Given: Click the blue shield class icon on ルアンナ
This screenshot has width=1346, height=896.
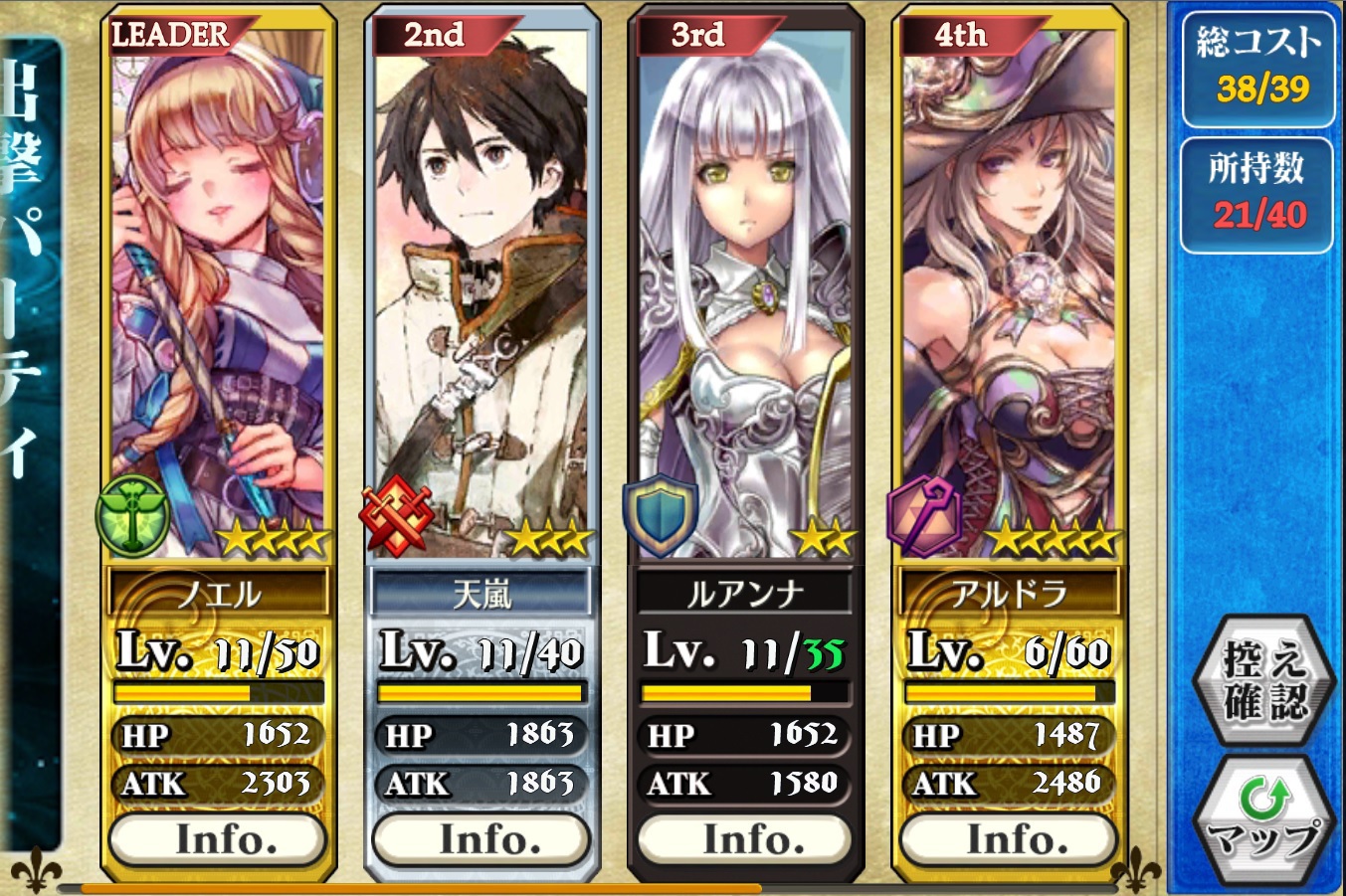Looking at the screenshot, I should pos(661,515).
